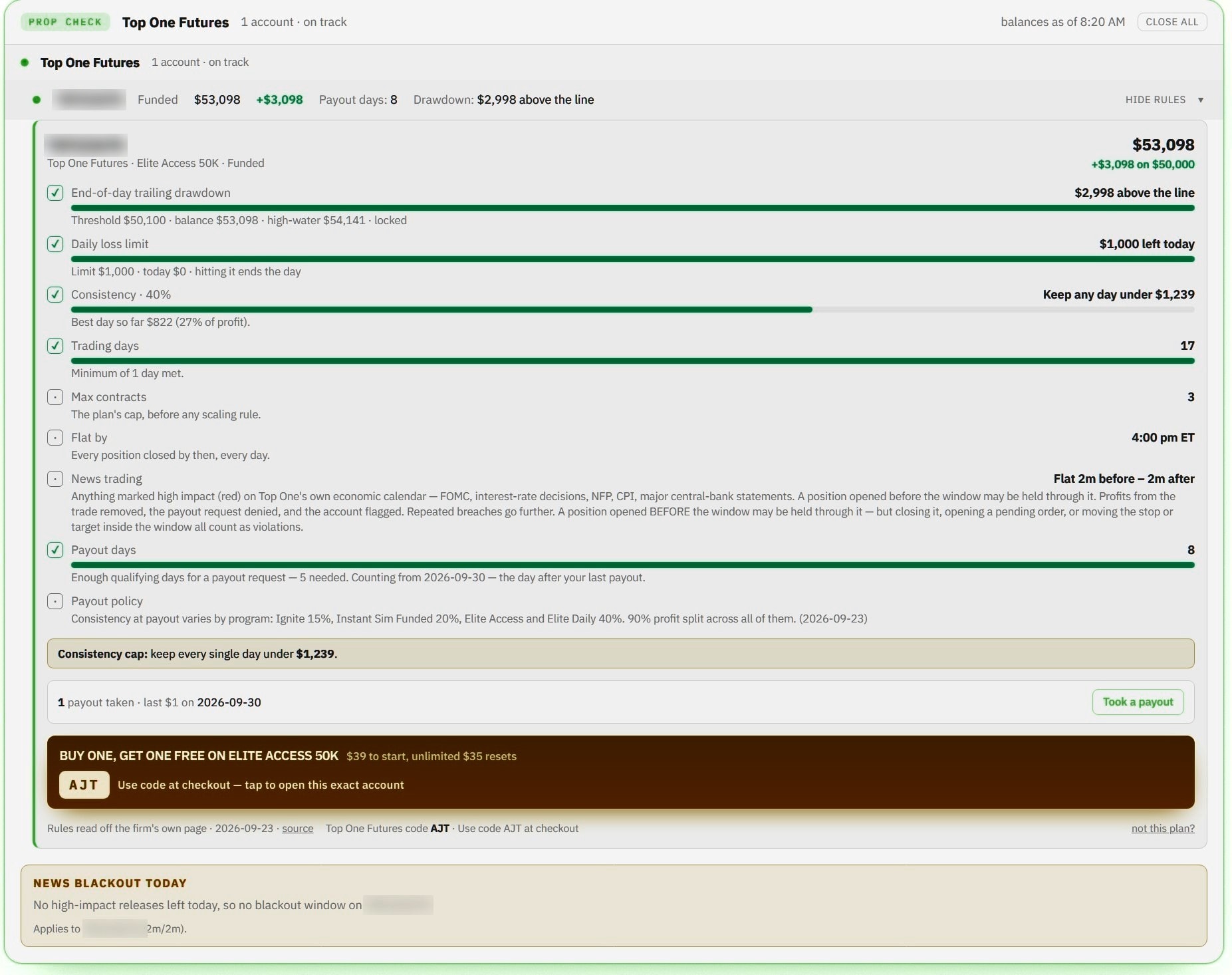1232x975 pixels.
Task: Click the green status dot beside Top One Futures
Action: (x=25, y=63)
